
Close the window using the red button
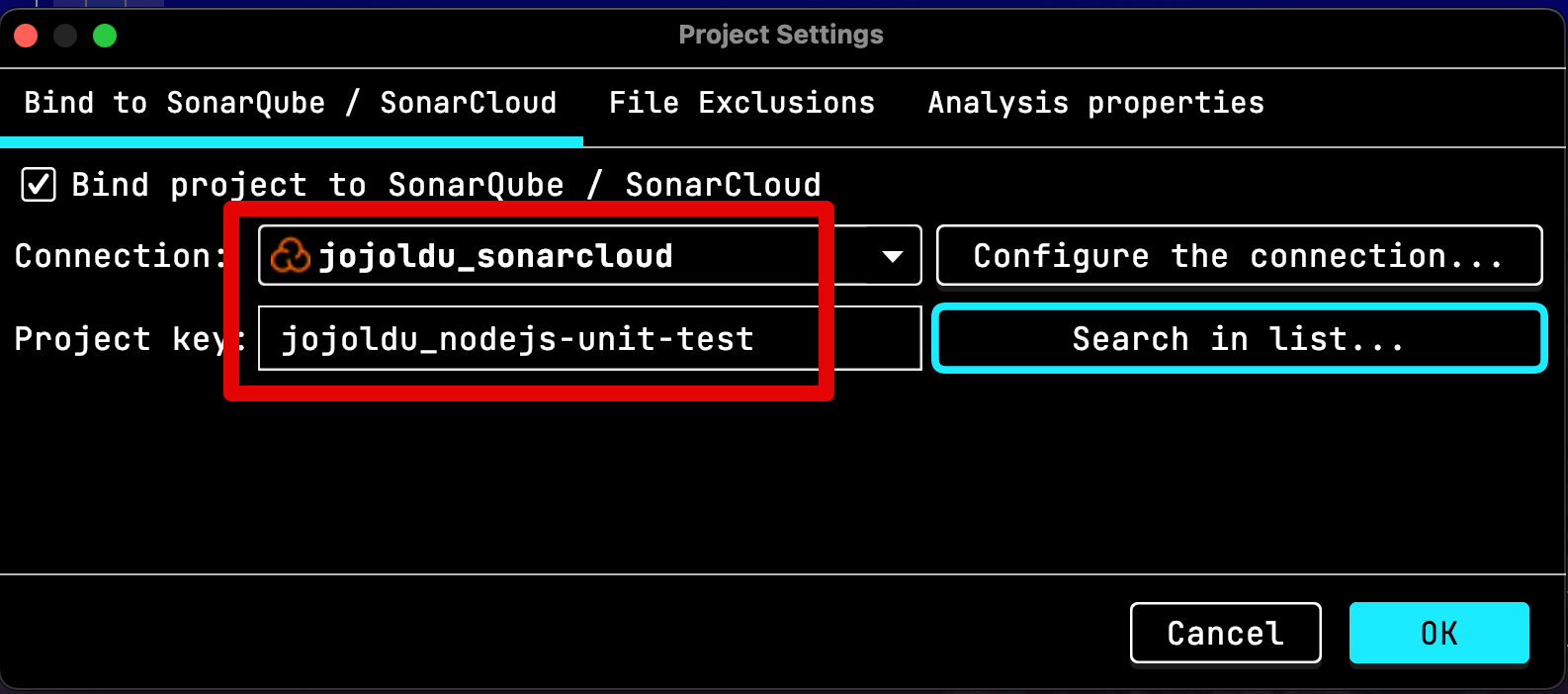point(27,37)
